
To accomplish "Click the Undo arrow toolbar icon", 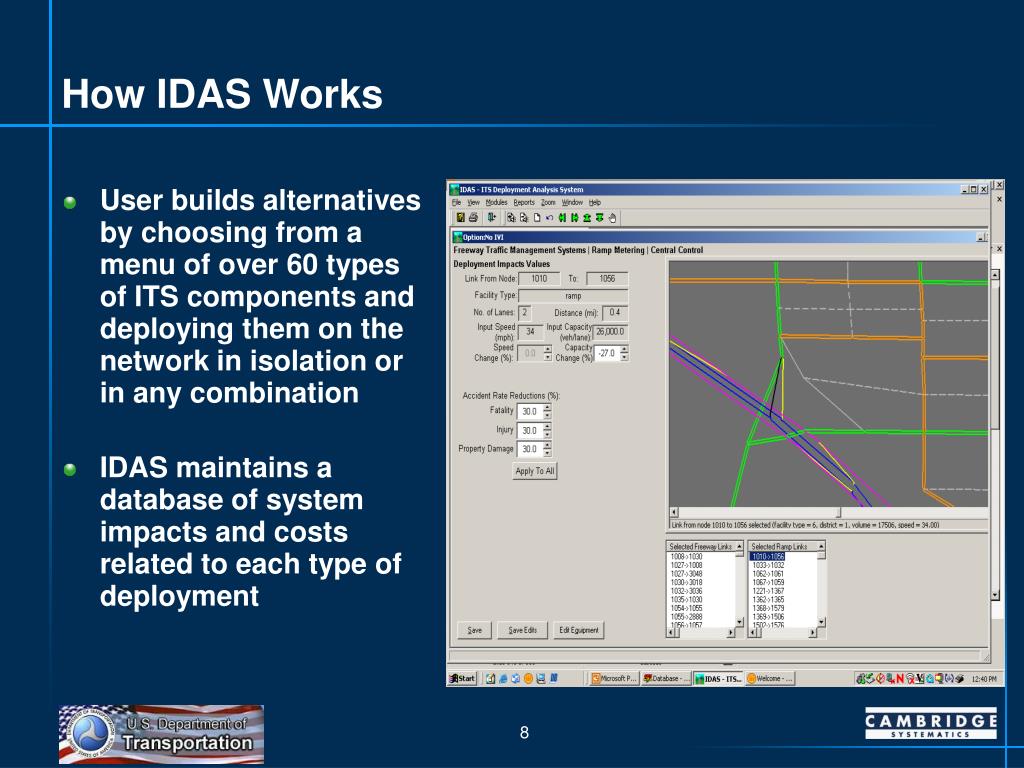I will coord(549,218).
